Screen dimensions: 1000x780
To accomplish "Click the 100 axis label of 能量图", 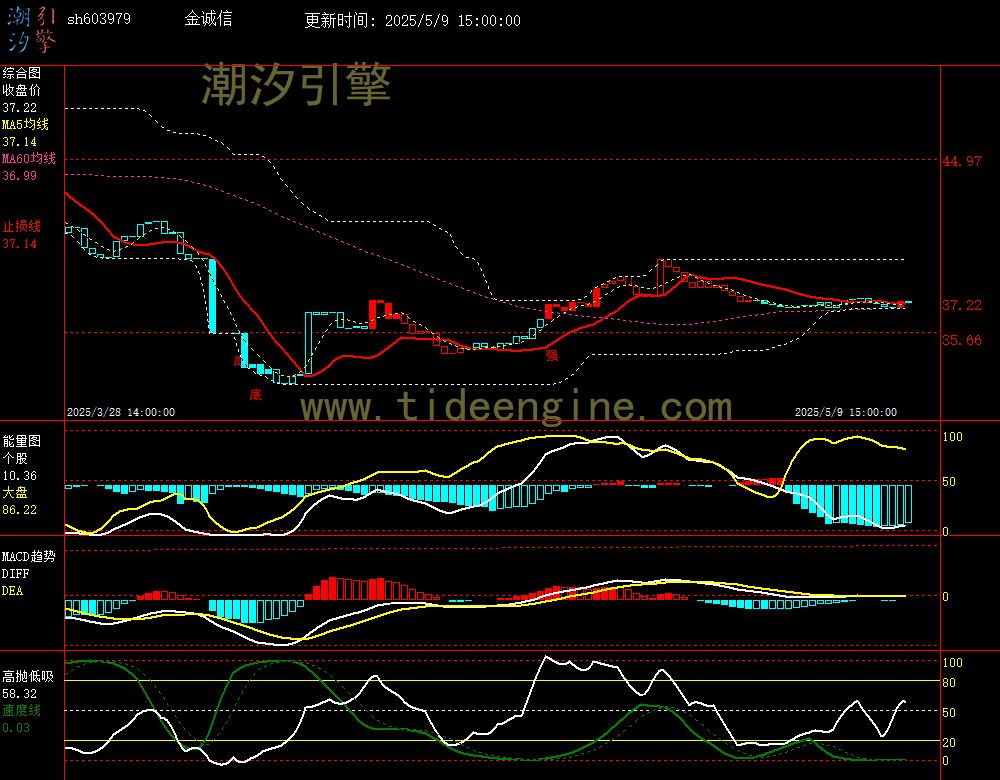I will click(x=952, y=437).
